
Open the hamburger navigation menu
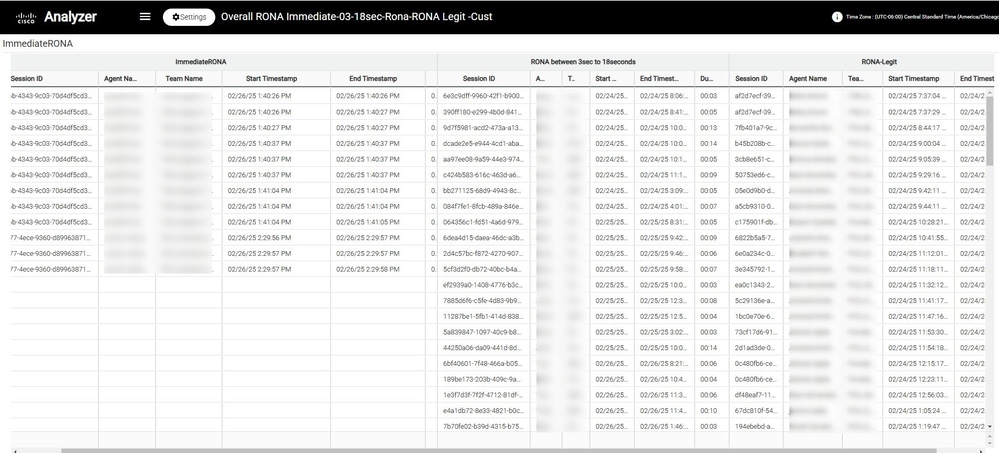tap(145, 17)
